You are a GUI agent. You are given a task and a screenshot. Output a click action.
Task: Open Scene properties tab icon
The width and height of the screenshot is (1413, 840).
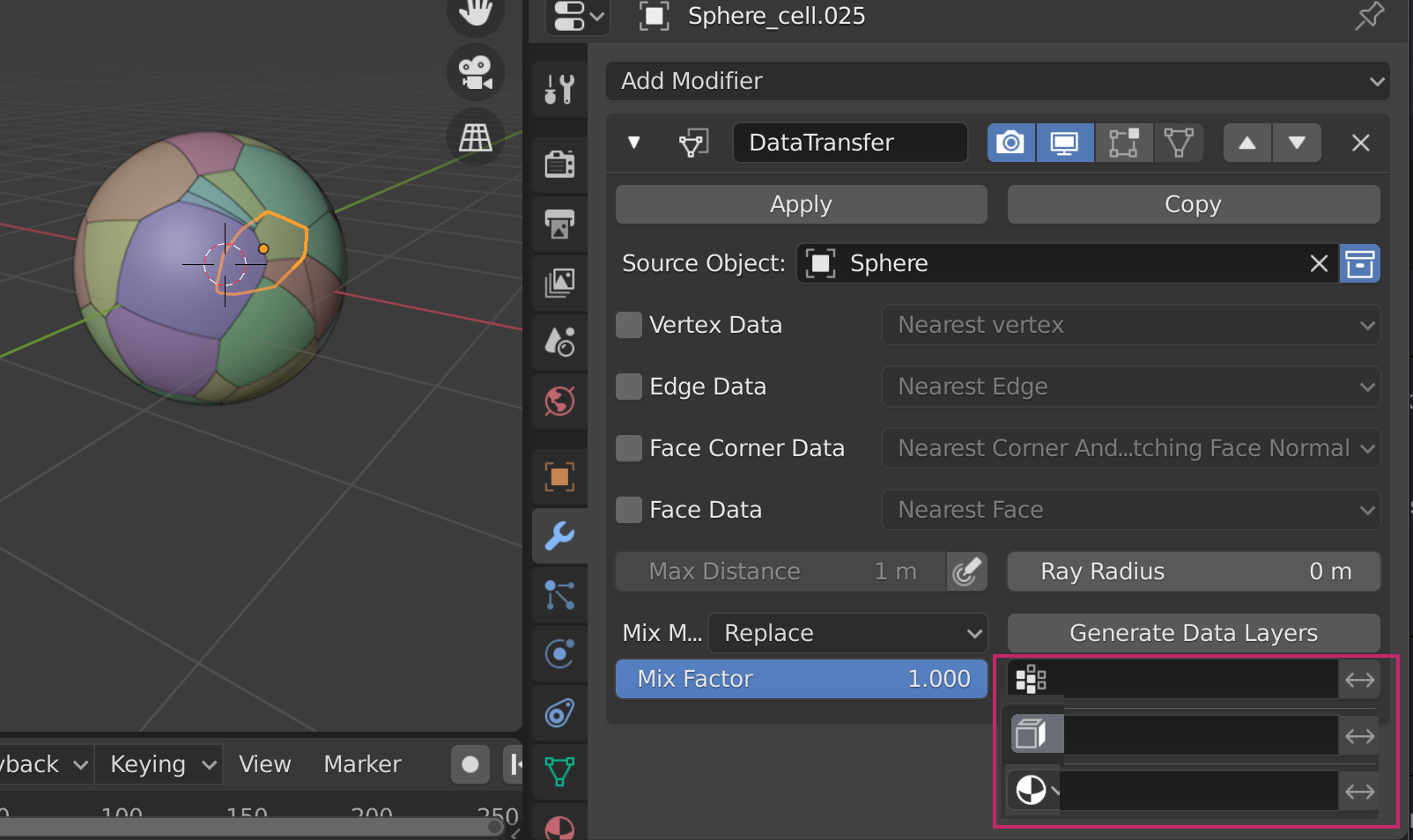pos(559,342)
